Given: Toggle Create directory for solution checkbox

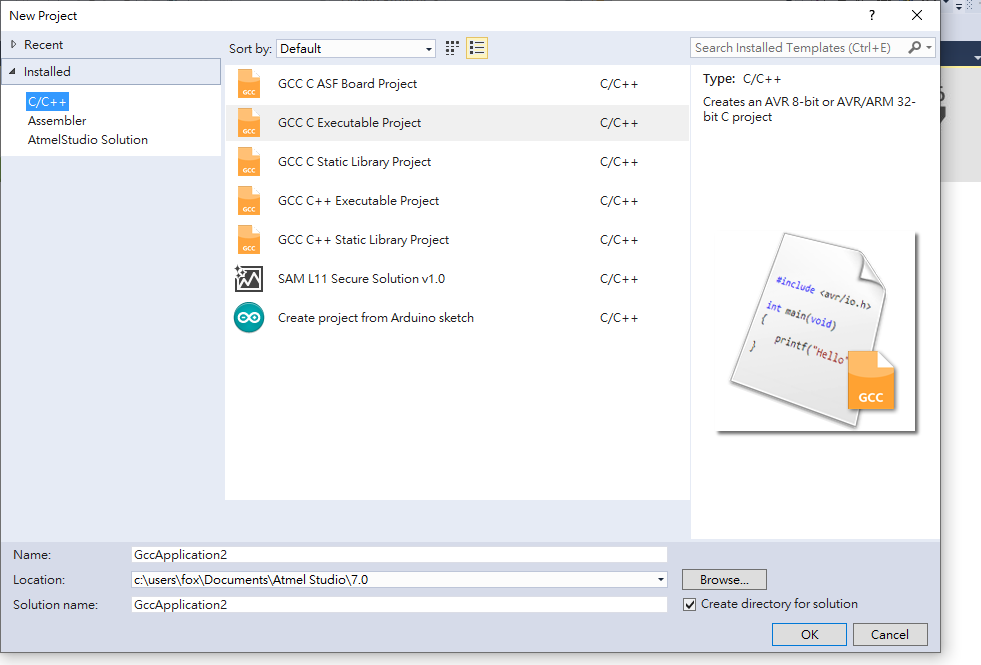Looking at the screenshot, I should click(x=689, y=604).
